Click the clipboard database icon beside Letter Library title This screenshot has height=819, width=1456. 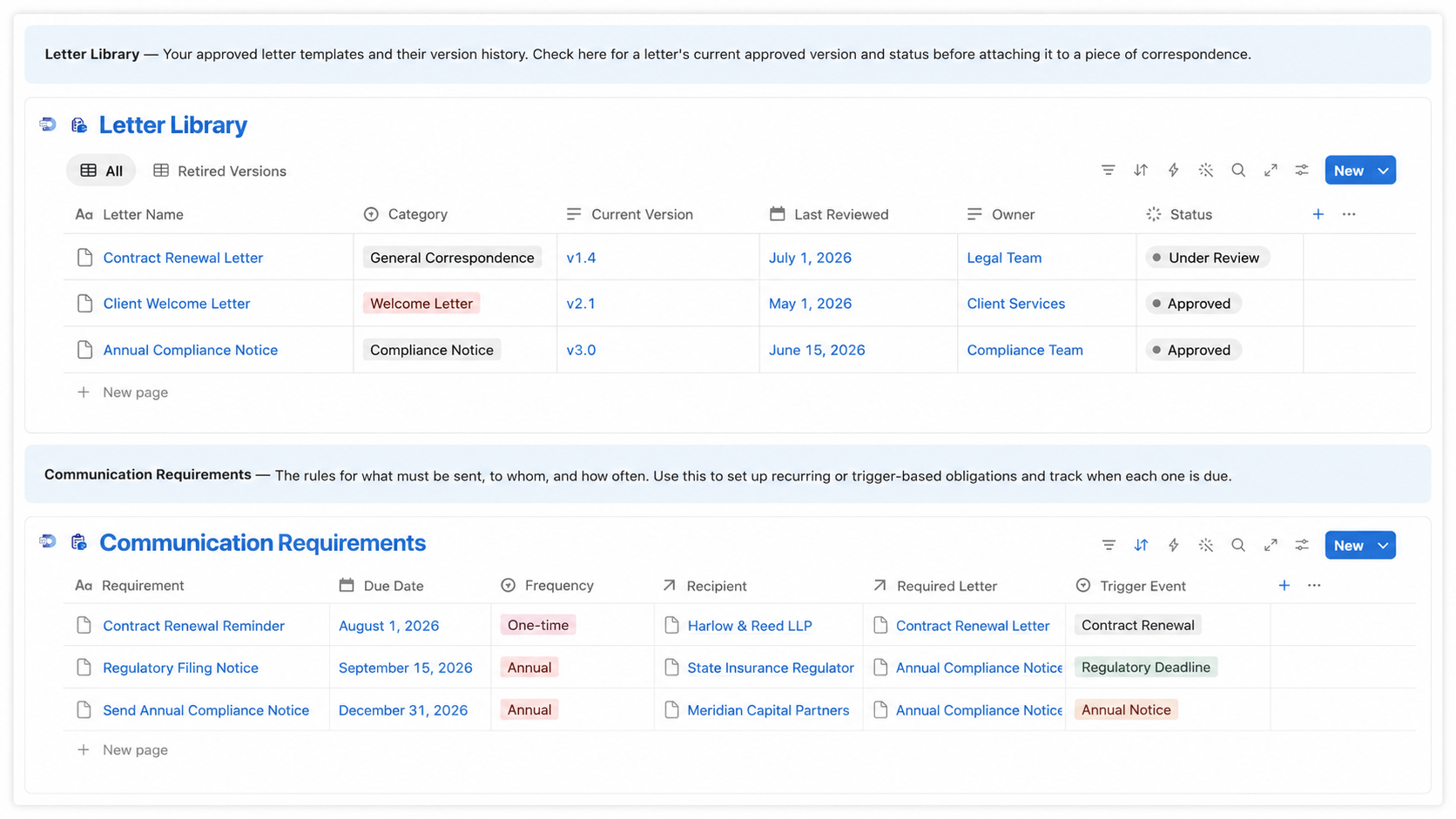tap(79, 125)
